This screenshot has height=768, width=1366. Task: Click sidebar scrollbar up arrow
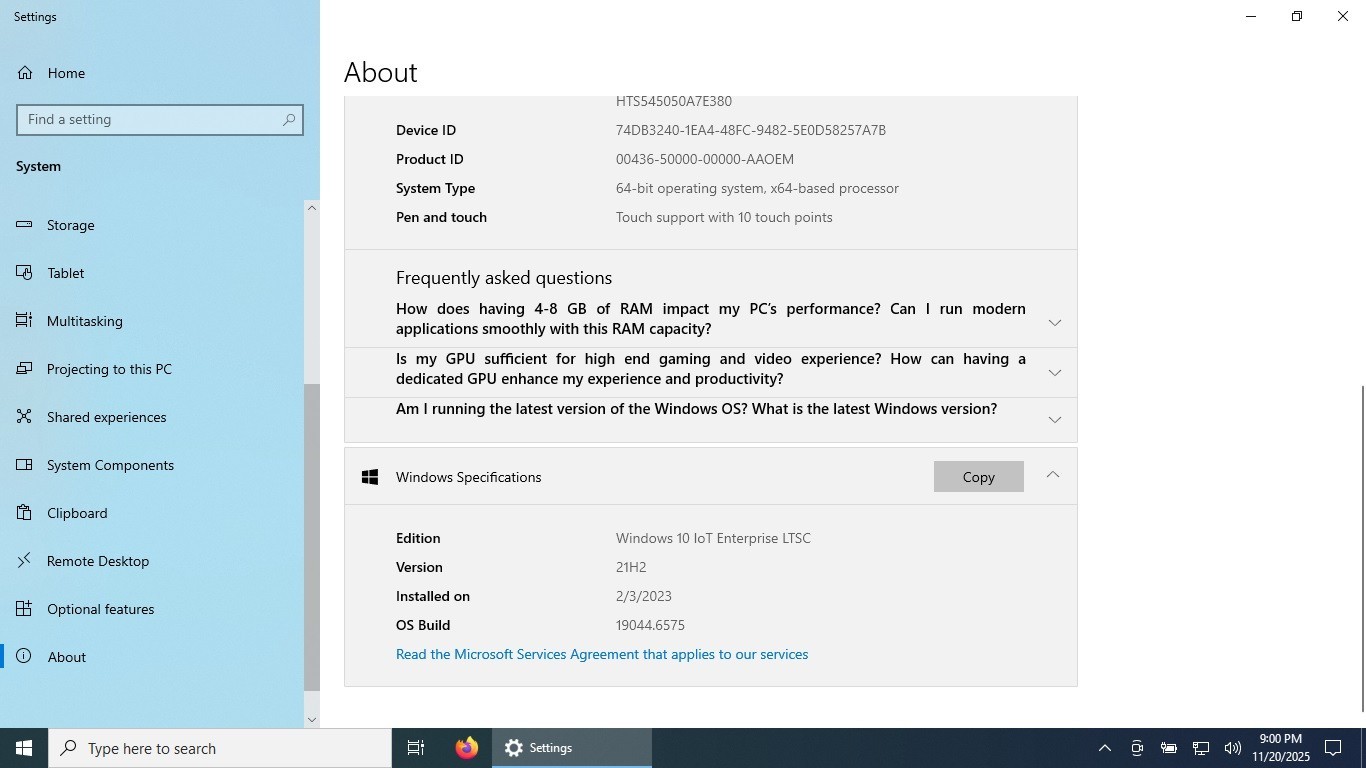click(x=312, y=208)
